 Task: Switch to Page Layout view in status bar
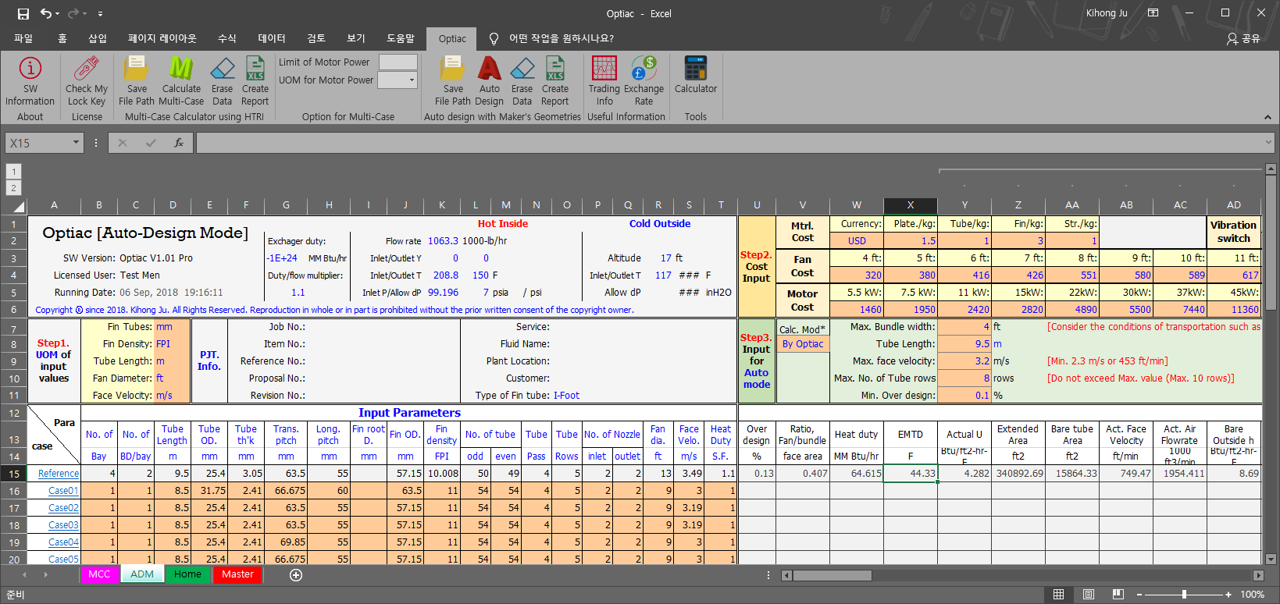click(1090, 594)
